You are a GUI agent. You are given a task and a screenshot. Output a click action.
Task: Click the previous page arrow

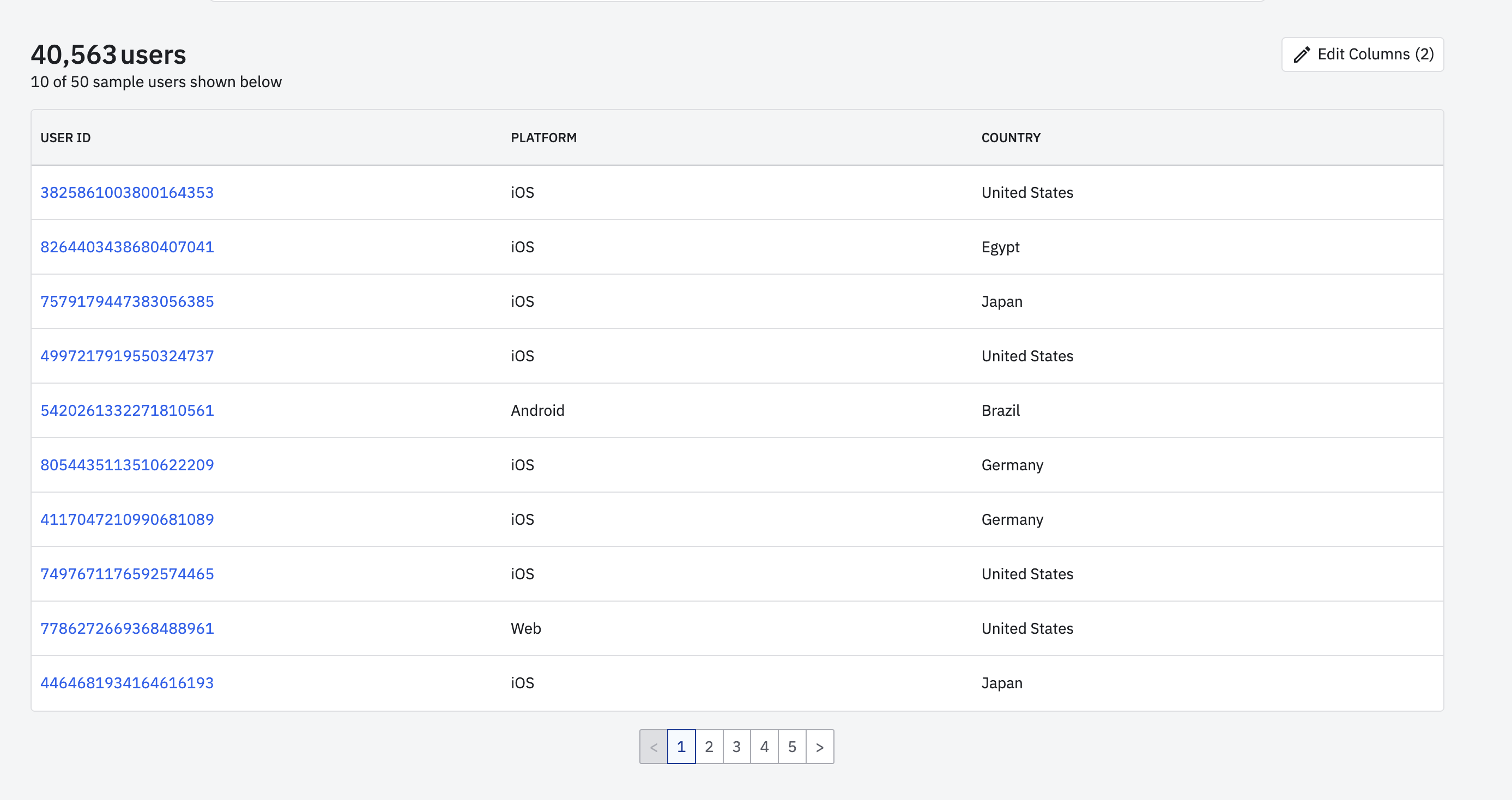pyautogui.click(x=654, y=747)
